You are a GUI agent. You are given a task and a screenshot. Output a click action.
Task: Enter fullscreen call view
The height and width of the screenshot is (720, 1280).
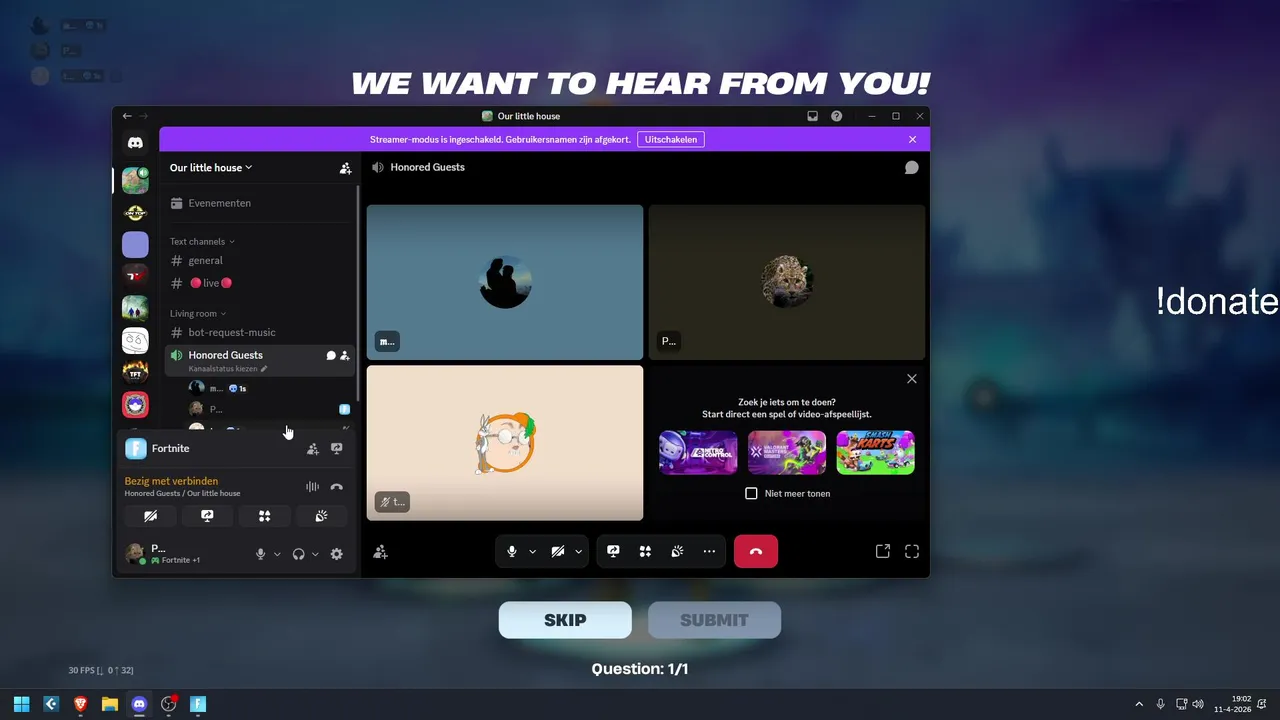[x=912, y=551]
